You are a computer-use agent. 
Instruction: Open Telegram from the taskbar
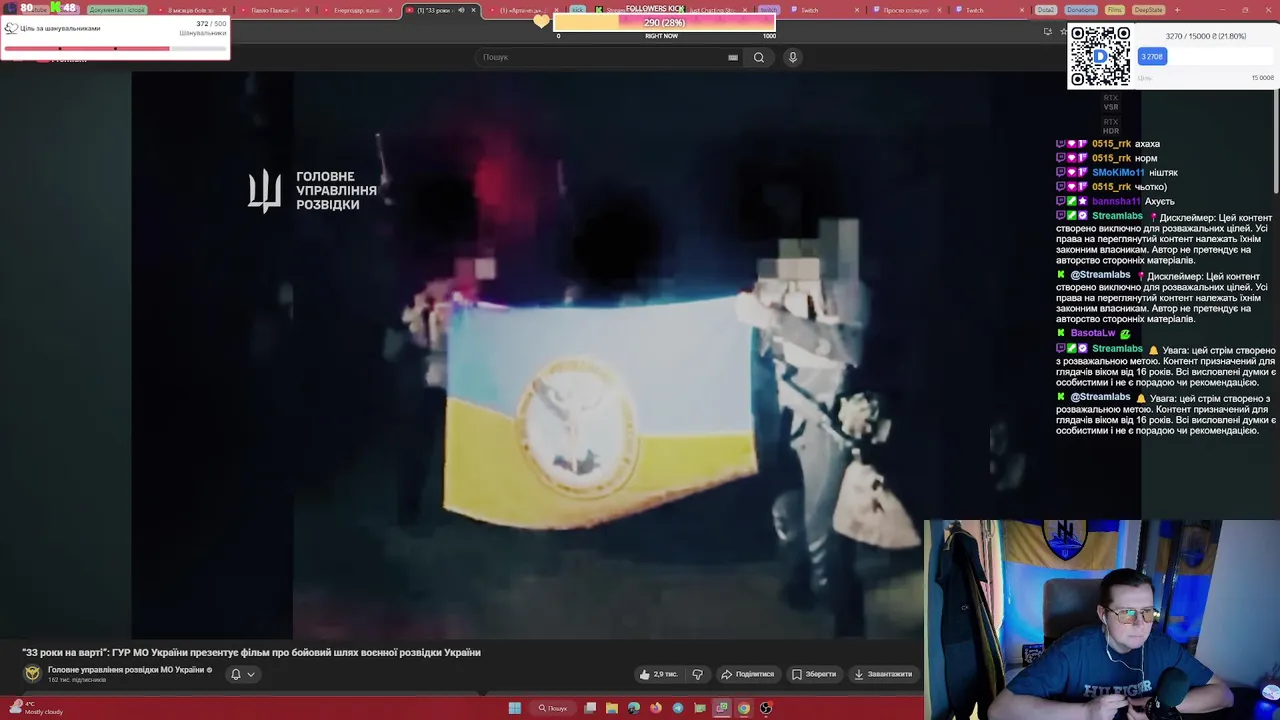pyautogui.click(x=678, y=708)
